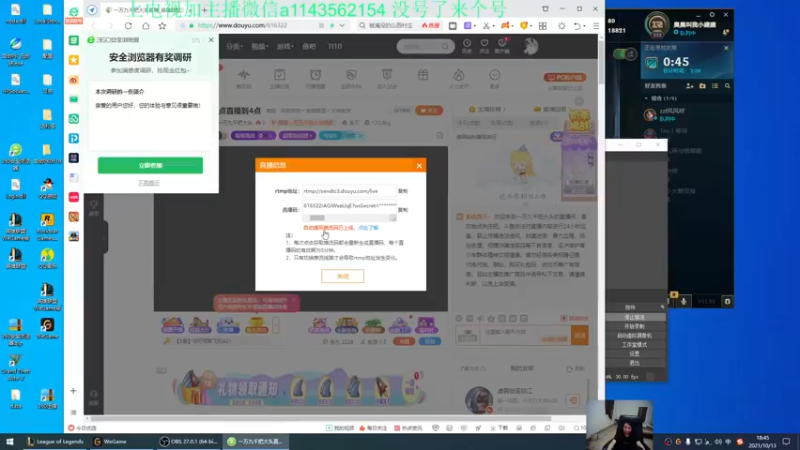Image resolution: width=800 pixels, height=450 pixels.
Task: Expand the 游戏 dropdown in Douyu navigation
Action: click(x=285, y=46)
